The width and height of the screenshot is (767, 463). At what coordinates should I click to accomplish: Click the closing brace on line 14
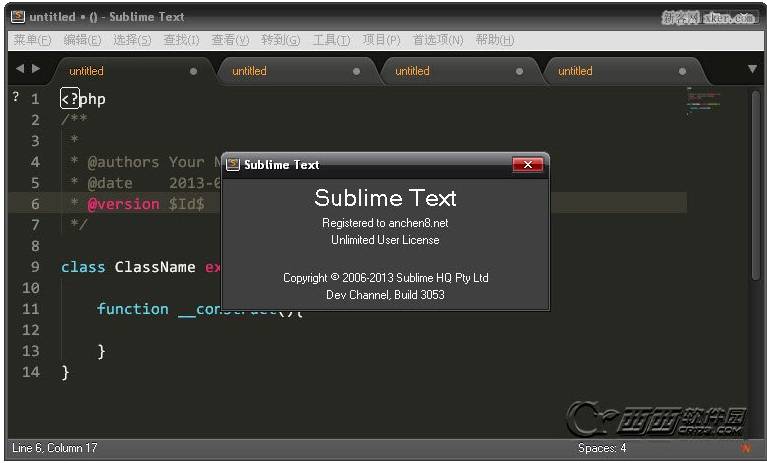[x=65, y=373]
